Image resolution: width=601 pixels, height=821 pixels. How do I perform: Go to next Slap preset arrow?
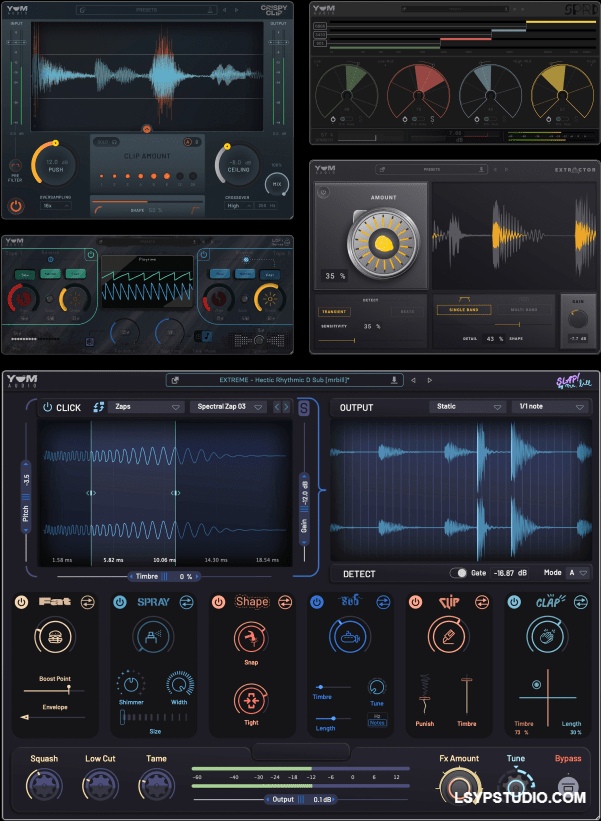tap(429, 380)
